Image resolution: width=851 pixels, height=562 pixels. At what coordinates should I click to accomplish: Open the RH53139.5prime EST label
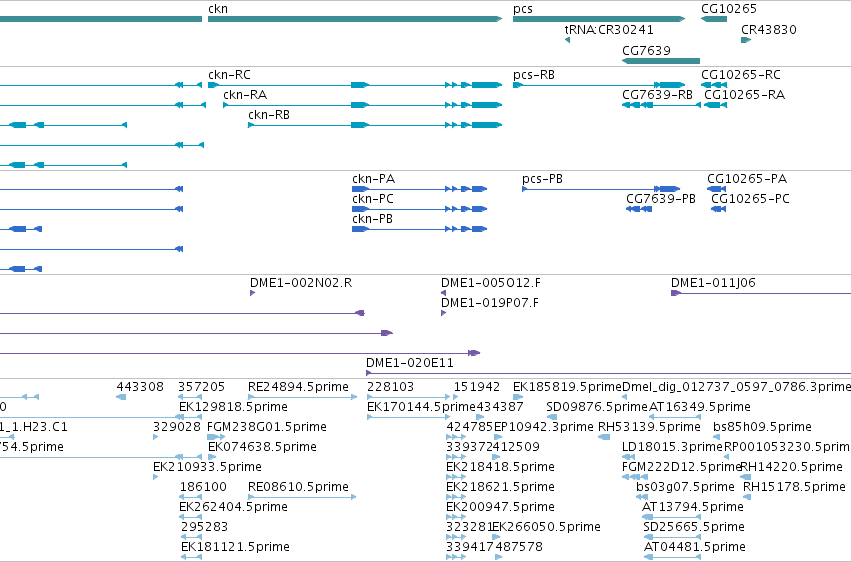point(649,427)
